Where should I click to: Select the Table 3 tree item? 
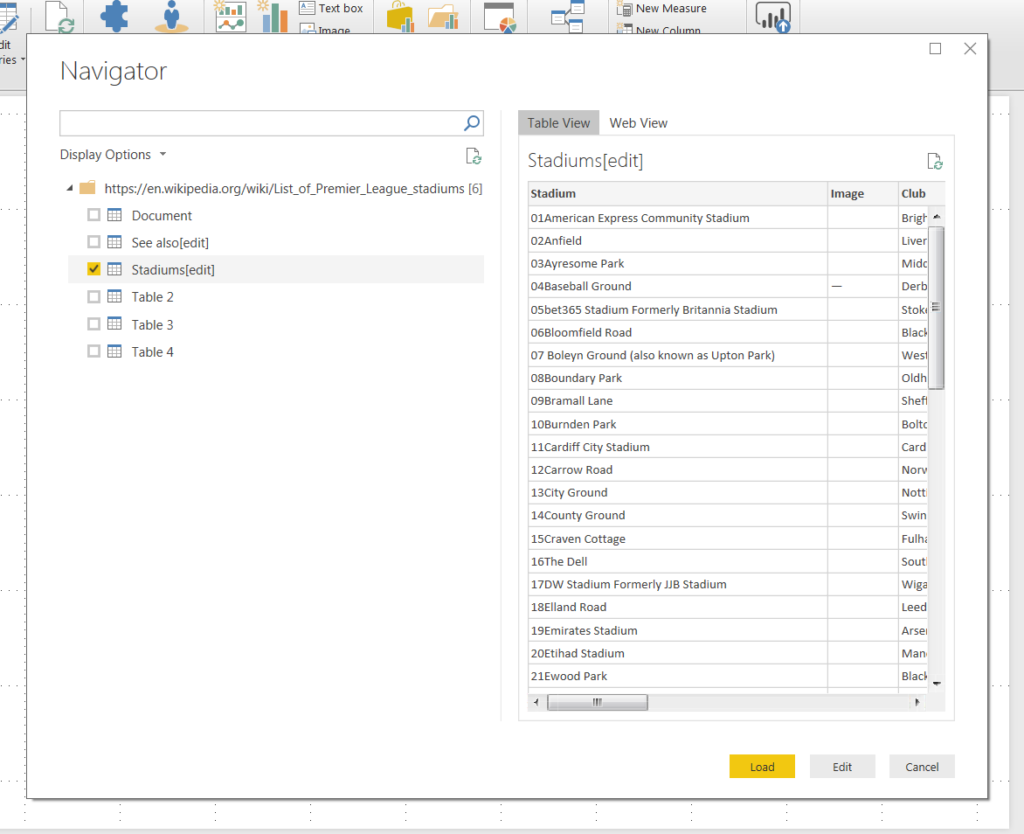152,325
